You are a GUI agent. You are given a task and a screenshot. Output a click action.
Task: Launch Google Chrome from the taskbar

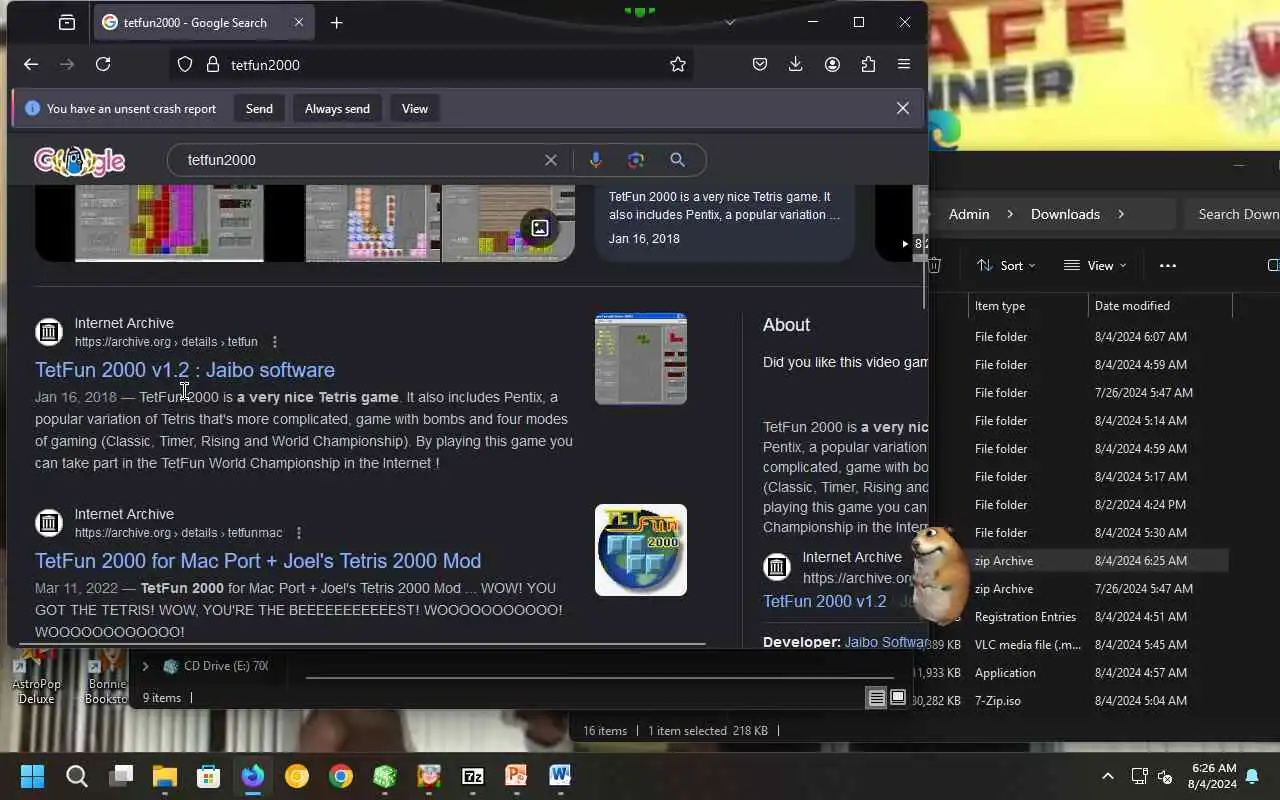coord(341,776)
